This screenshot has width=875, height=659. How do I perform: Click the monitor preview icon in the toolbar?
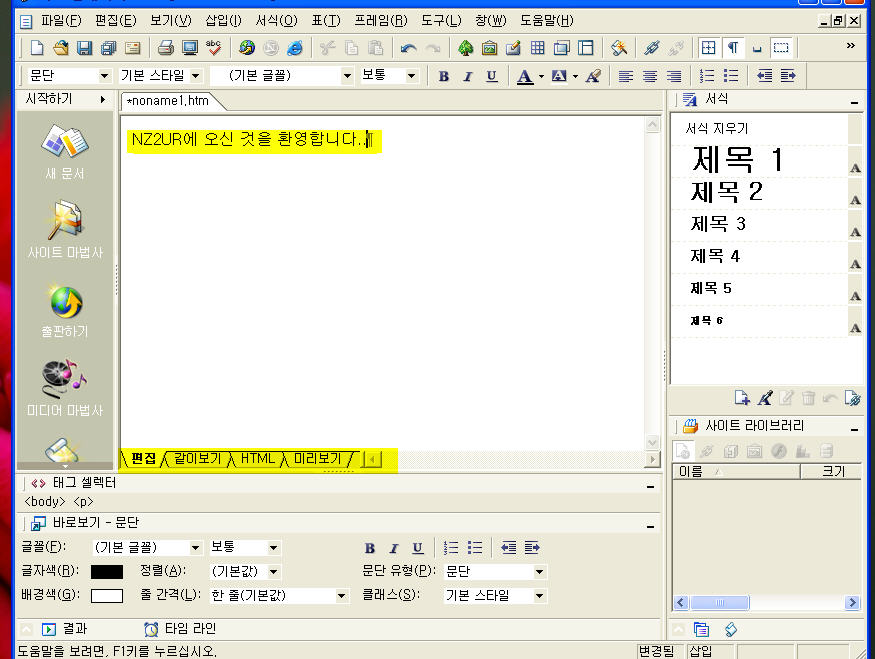point(190,48)
